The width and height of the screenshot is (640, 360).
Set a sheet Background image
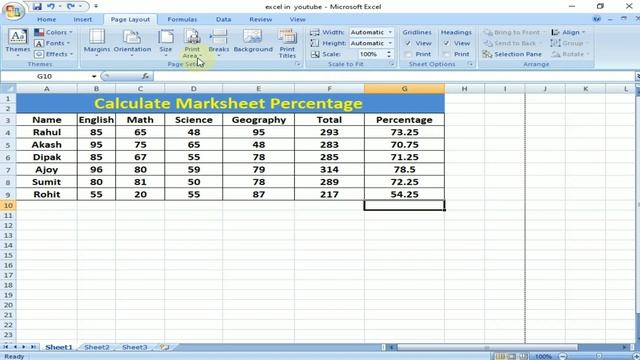coord(253,41)
